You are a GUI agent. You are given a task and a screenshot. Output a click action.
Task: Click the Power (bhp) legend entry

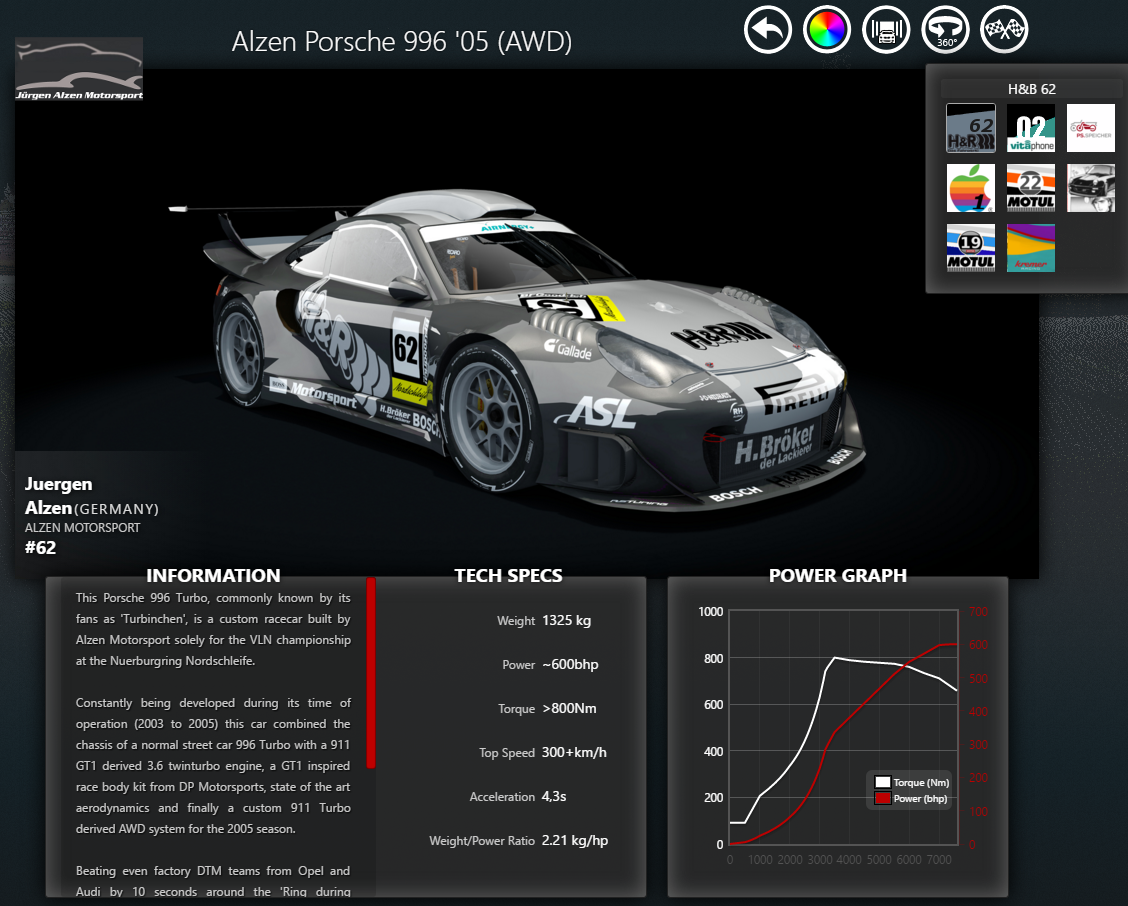911,798
